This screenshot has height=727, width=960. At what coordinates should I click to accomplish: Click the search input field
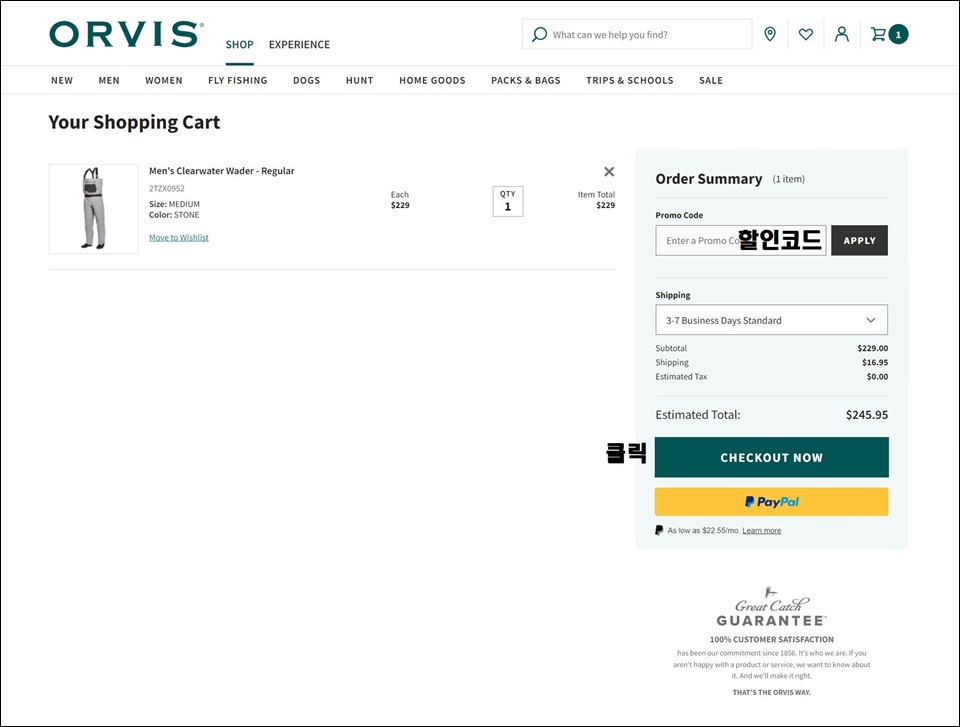click(637, 34)
